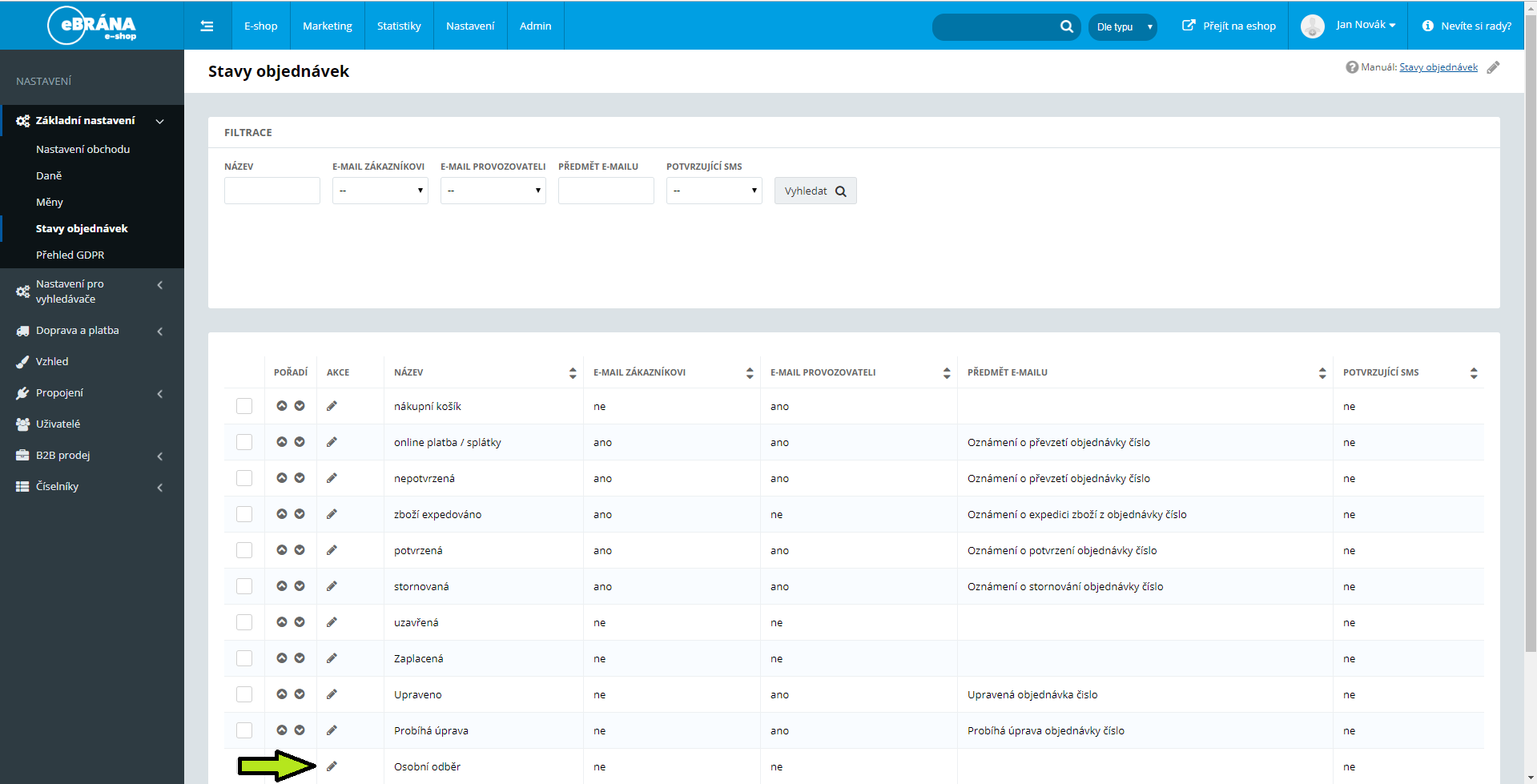Tick the checkbox for 'zboží expedováno'

244,514
